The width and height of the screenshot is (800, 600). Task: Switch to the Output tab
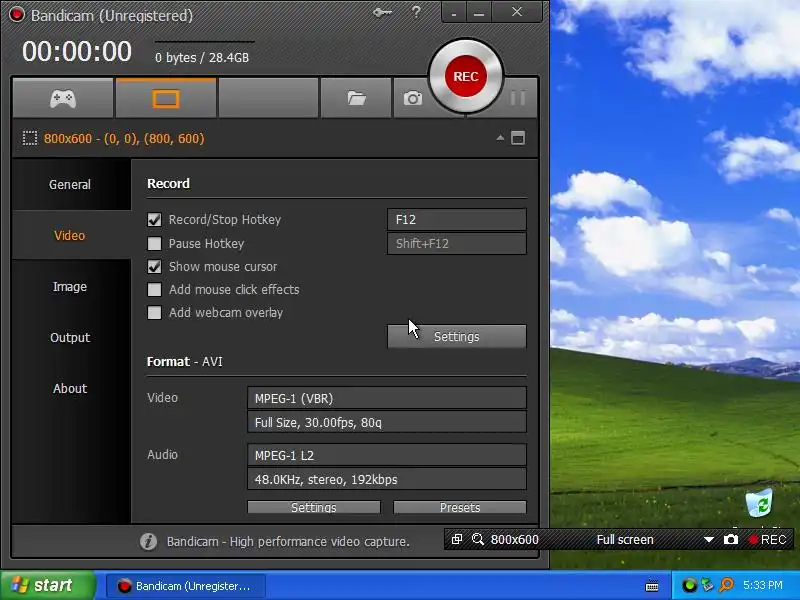pos(70,337)
